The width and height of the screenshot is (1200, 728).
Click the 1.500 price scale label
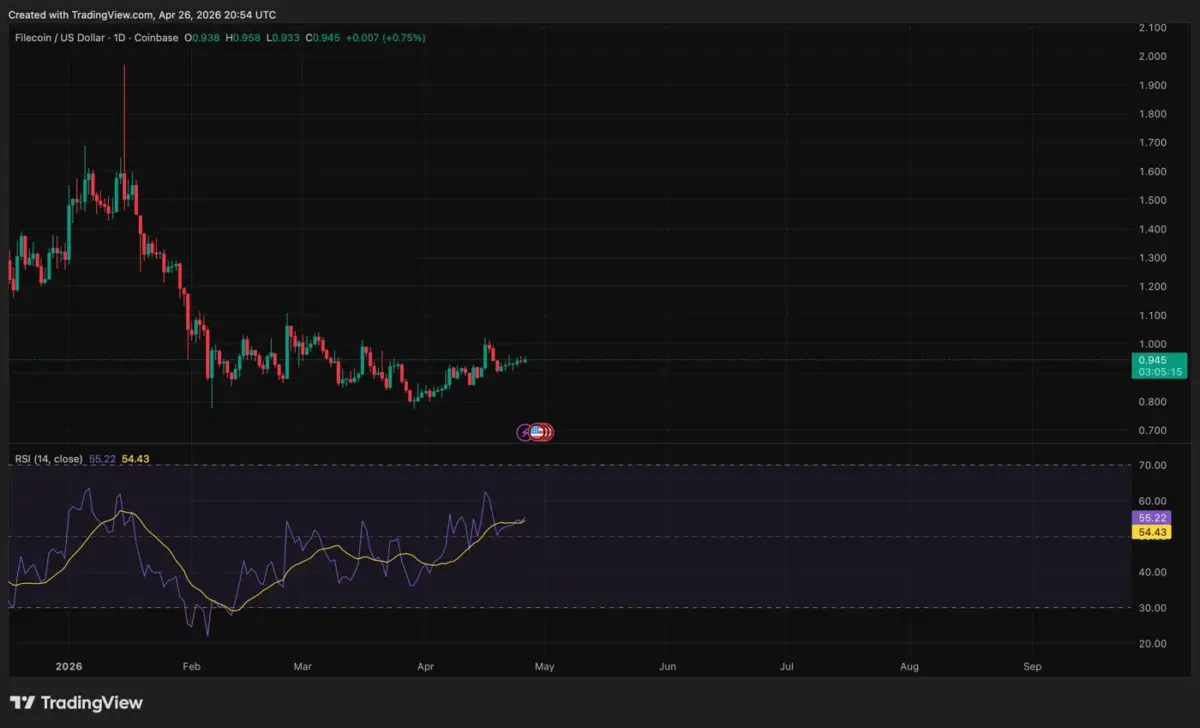[1153, 200]
